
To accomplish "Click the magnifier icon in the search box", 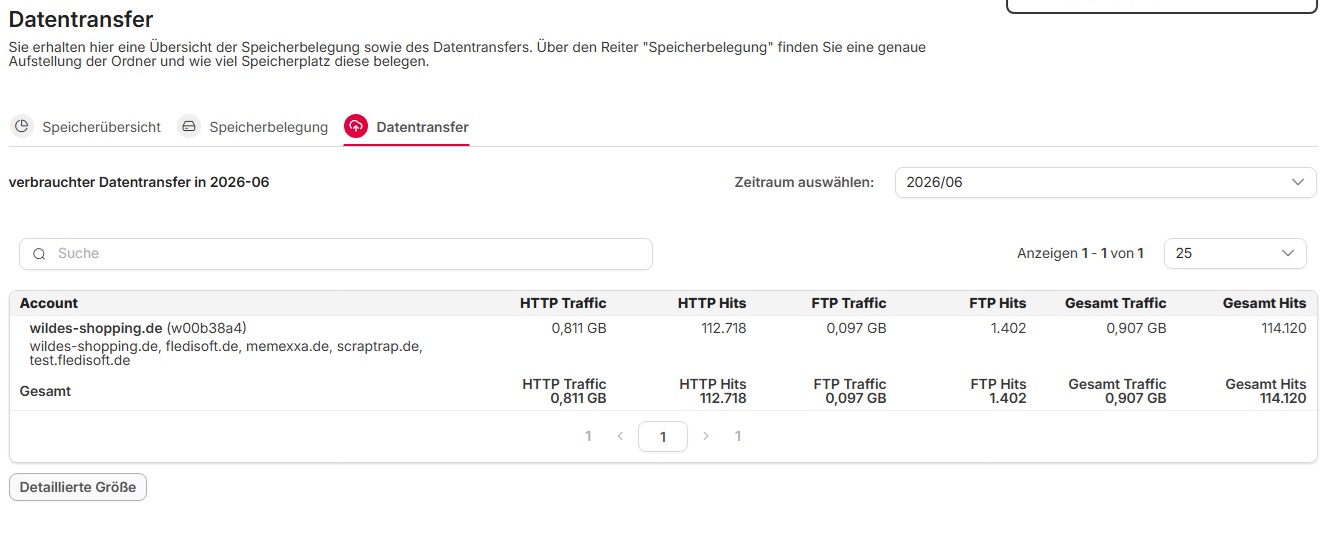I will point(40,254).
